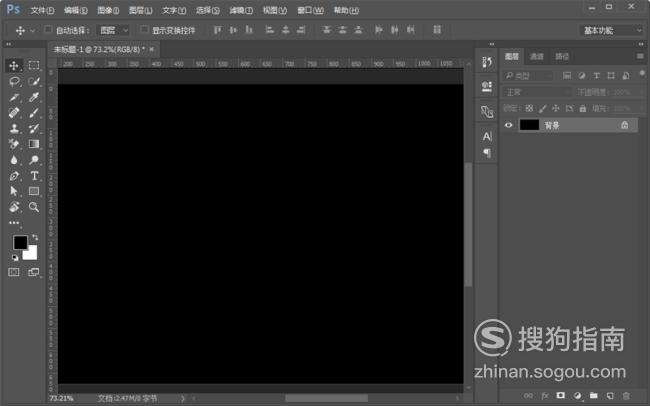Open the Character panel icon
Image resolution: width=650 pixels, height=406 pixels.
(x=487, y=136)
